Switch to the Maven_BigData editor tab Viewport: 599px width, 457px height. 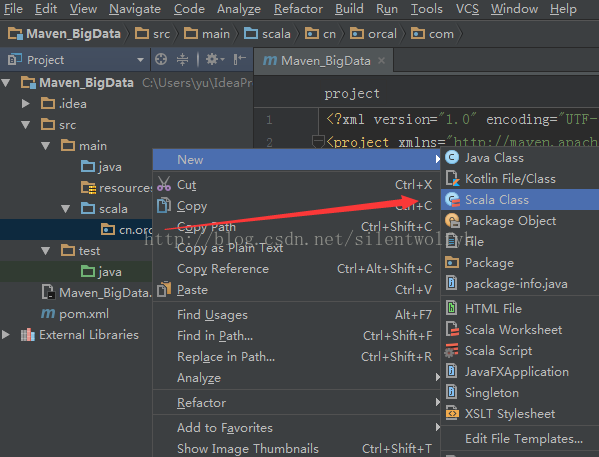click(325, 60)
